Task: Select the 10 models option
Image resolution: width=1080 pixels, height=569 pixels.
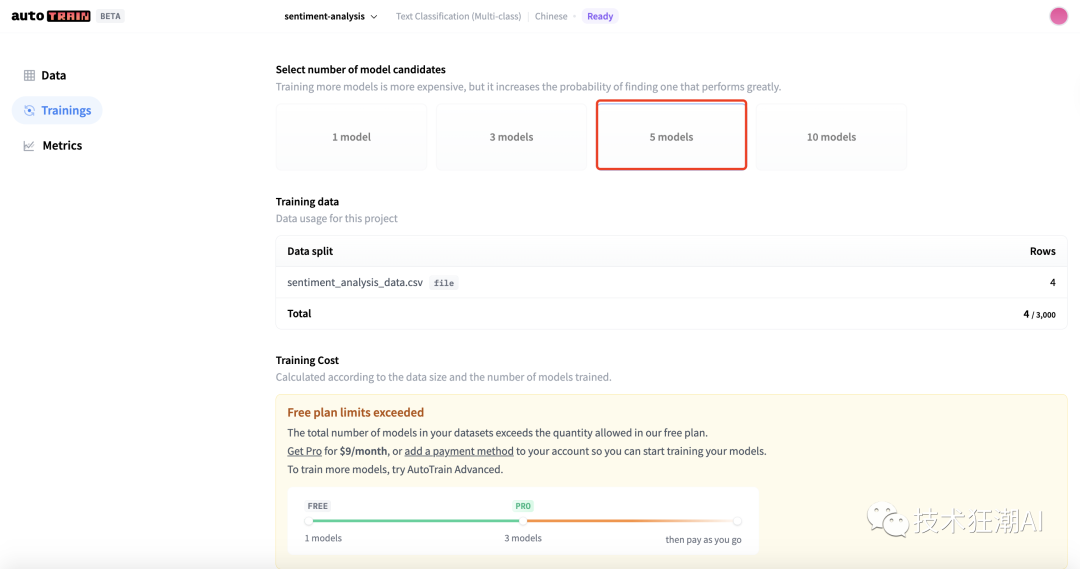Action: tap(831, 136)
